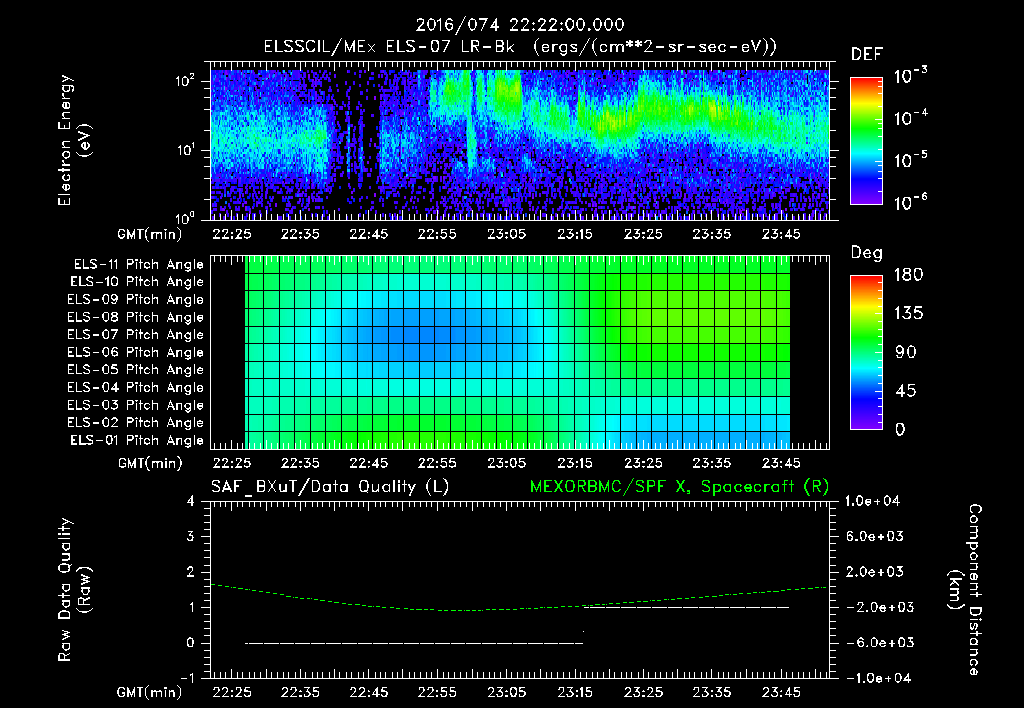Click the 0 label on the Deg color bar
The width and height of the screenshot is (1024, 708).
901,430
